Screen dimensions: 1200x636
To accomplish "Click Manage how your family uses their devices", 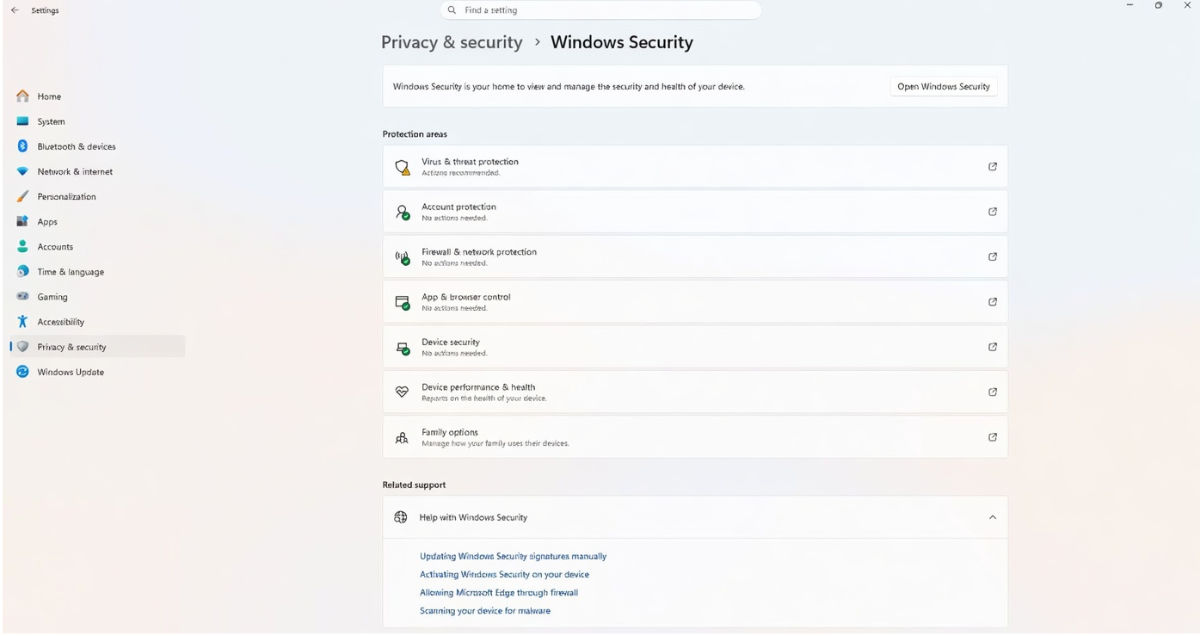I will [x=495, y=443].
